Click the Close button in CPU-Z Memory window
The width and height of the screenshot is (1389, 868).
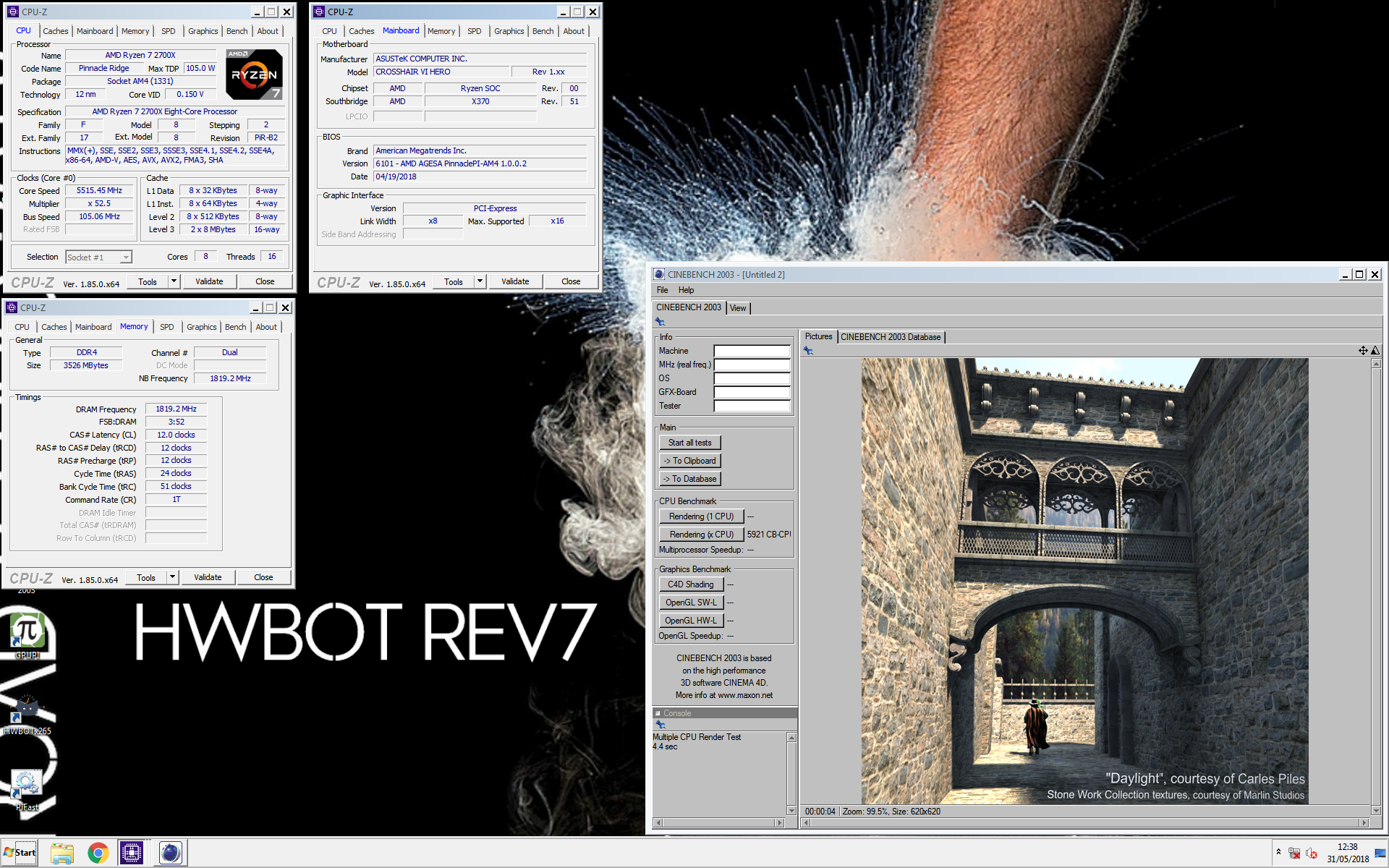click(263, 577)
